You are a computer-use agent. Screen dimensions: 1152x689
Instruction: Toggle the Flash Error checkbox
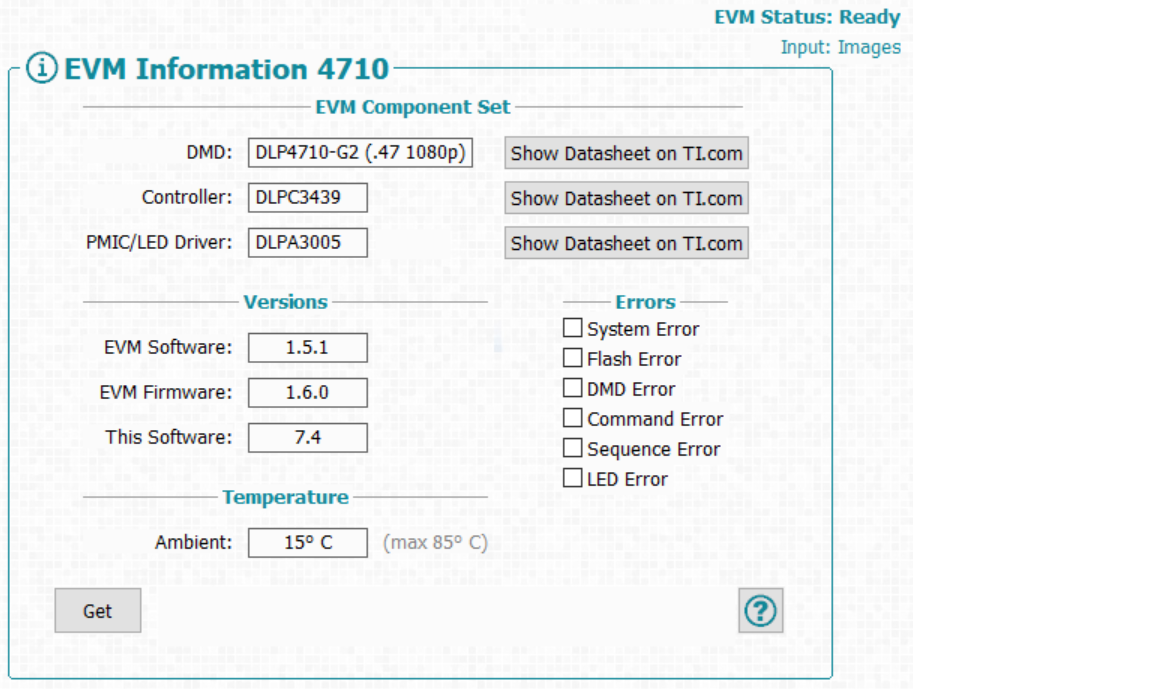(572, 358)
